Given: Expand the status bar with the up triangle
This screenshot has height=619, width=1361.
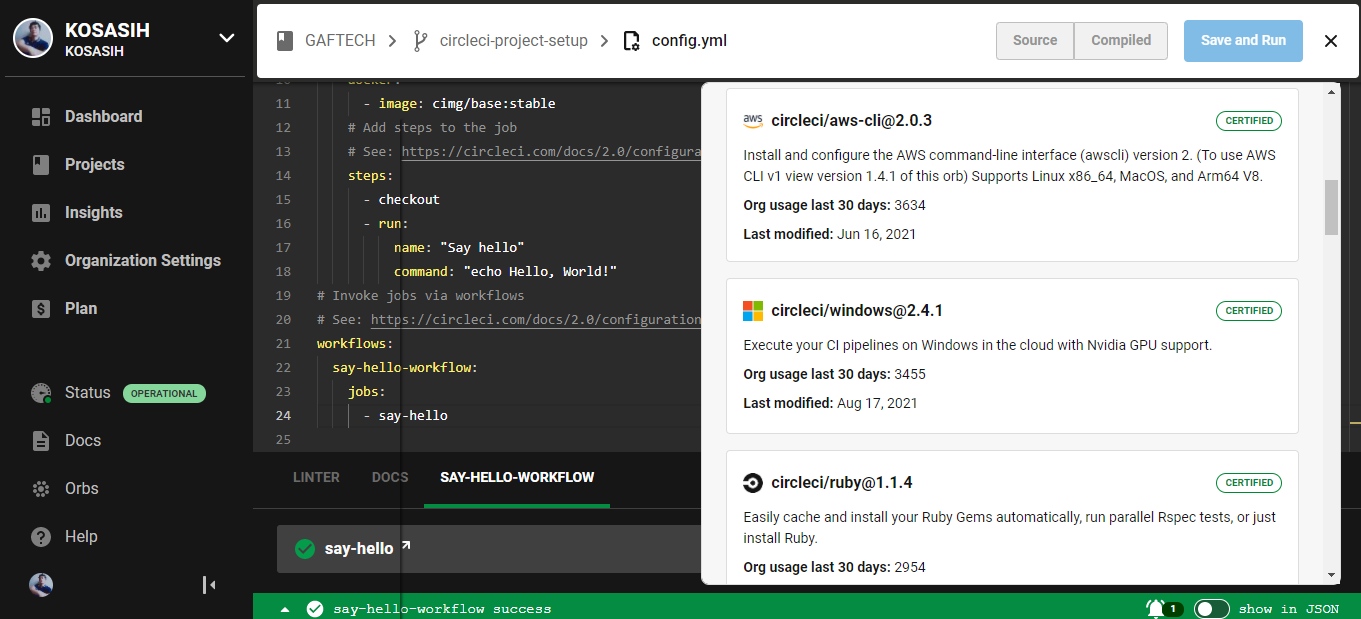Looking at the screenshot, I should (284, 609).
